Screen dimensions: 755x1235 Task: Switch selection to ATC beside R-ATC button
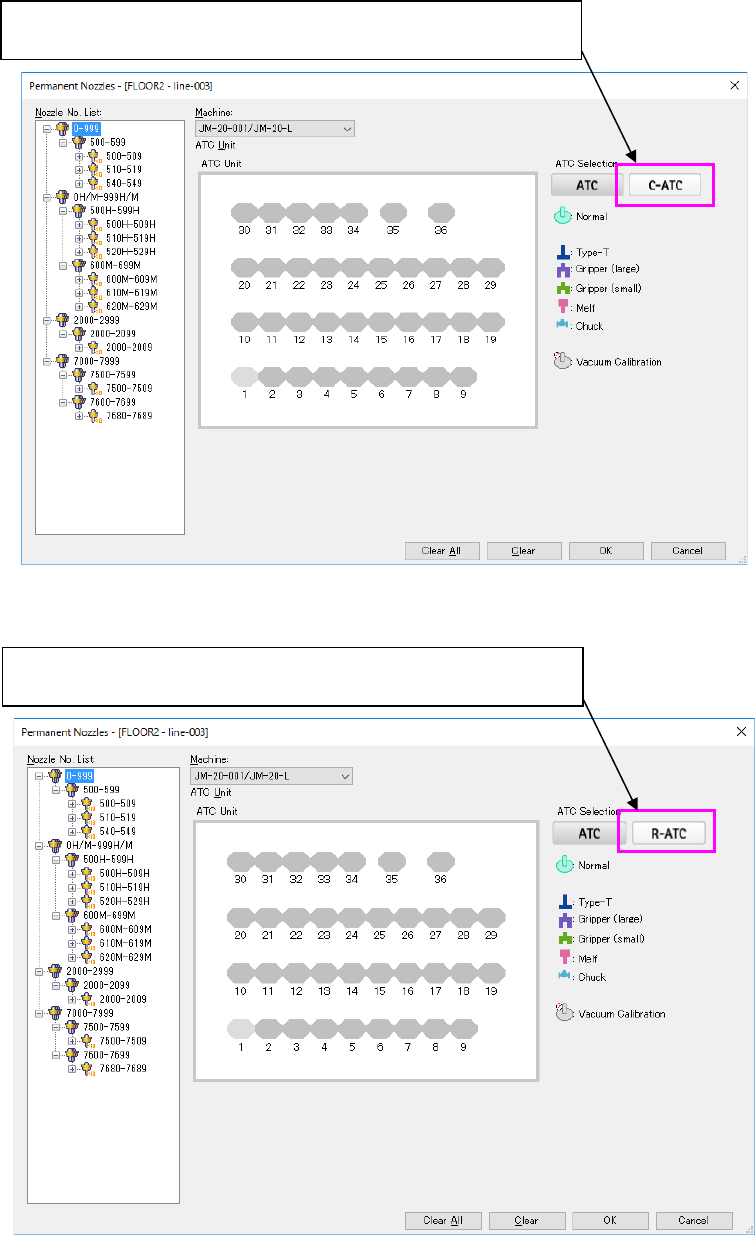coord(590,833)
